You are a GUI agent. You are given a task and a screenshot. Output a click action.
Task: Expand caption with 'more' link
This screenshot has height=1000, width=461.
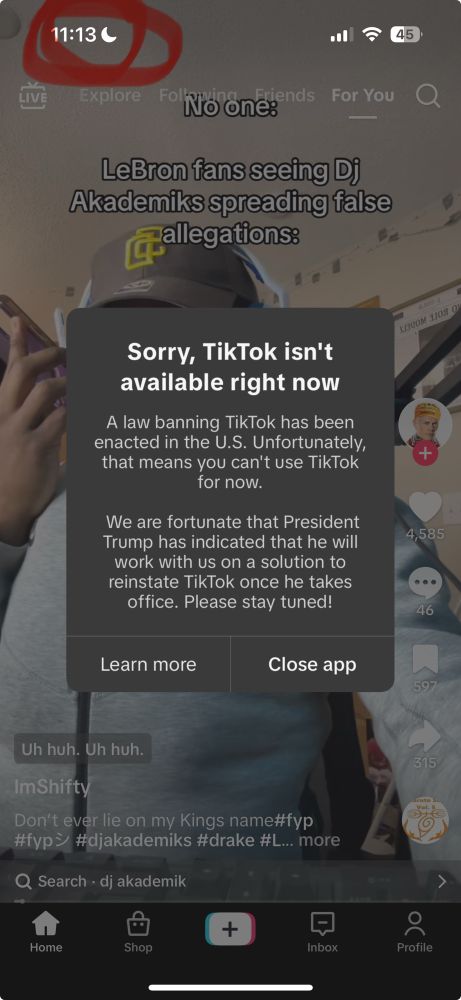319,840
